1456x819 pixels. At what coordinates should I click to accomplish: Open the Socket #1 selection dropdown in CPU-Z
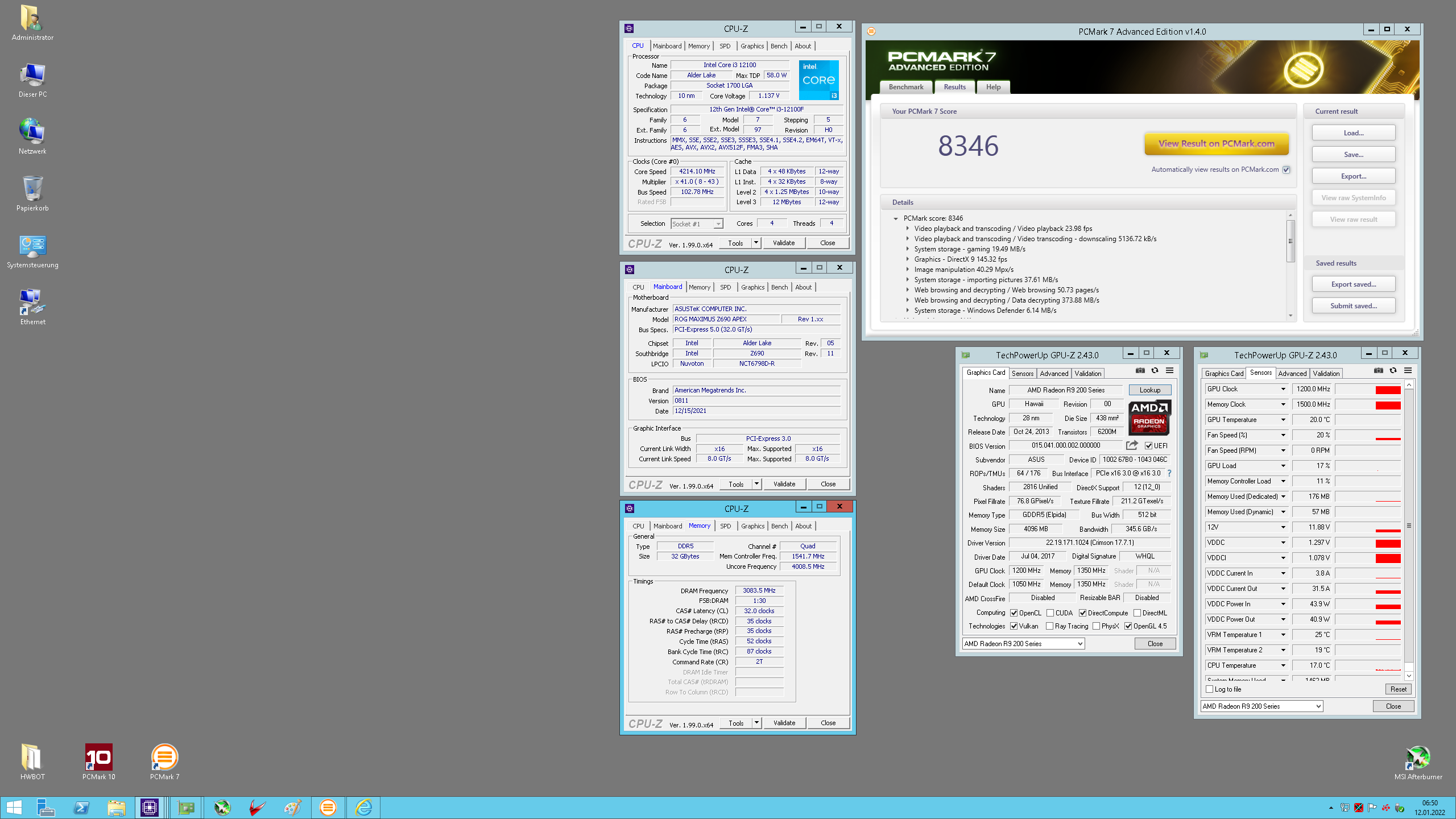[x=697, y=224]
